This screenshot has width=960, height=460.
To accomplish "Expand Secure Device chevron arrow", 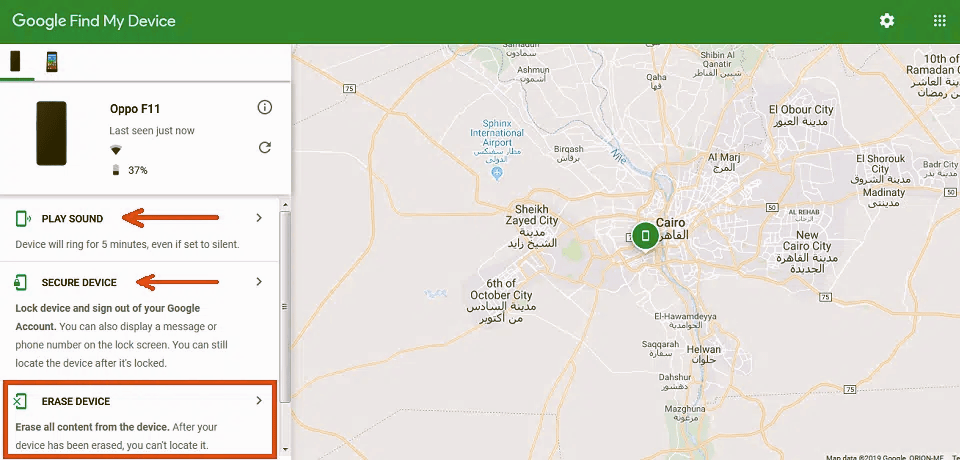I will tap(259, 282).
